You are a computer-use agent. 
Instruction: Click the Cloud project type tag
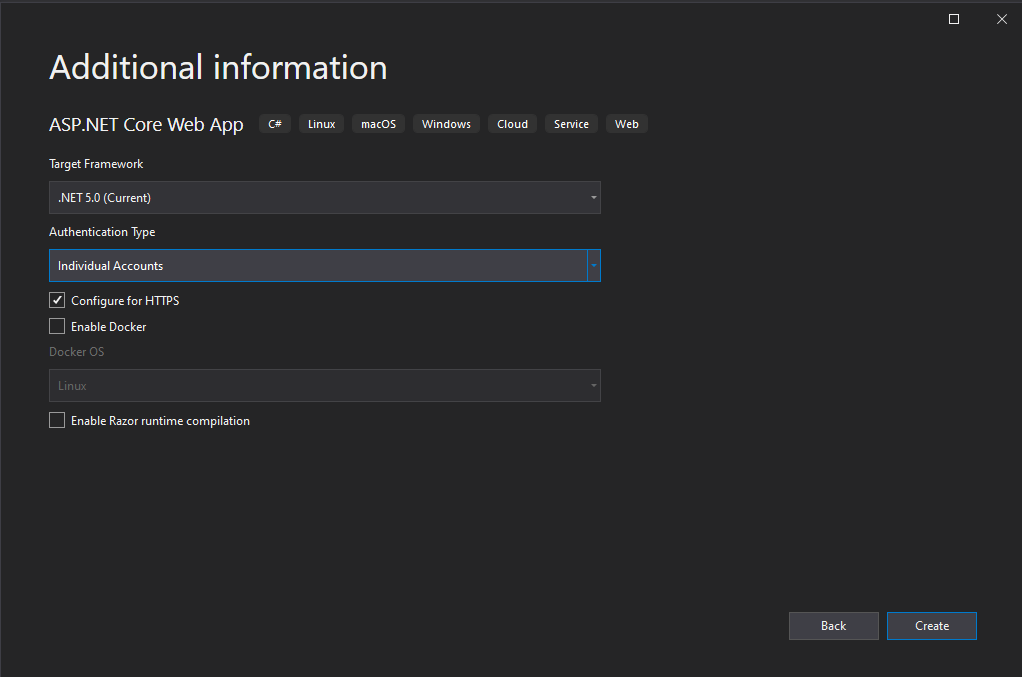tap(512, 124)
